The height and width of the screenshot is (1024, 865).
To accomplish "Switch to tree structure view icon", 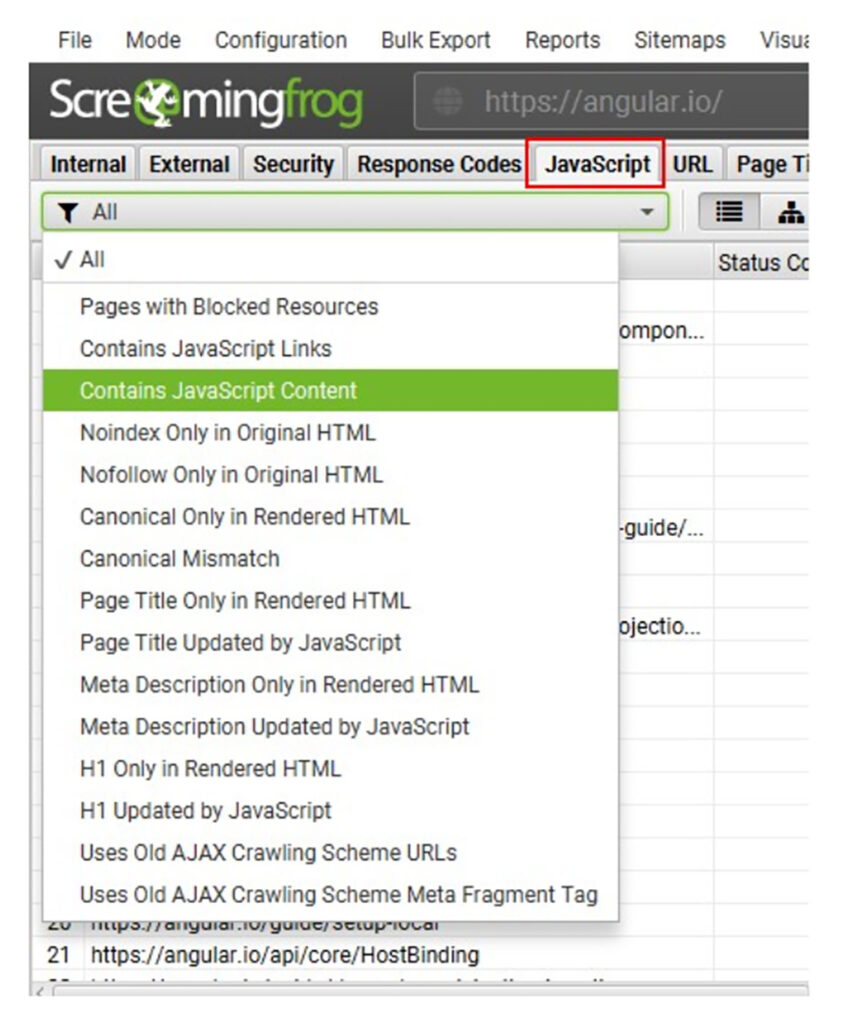I will click(x=790, y=212).
